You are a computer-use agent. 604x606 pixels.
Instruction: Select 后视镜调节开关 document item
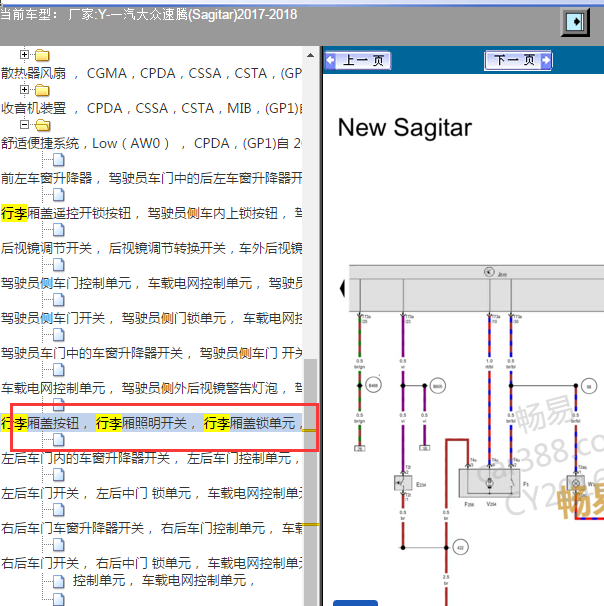(x=150, y=248)
